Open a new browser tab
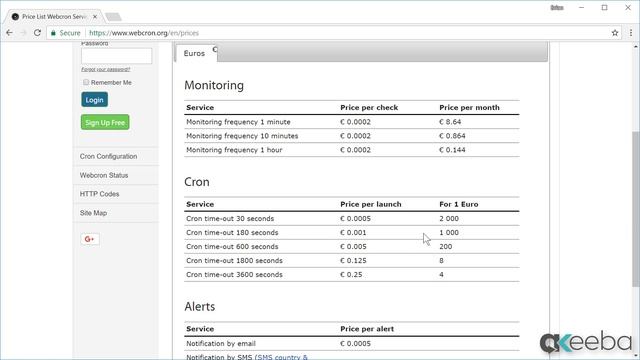 (113, 17)
